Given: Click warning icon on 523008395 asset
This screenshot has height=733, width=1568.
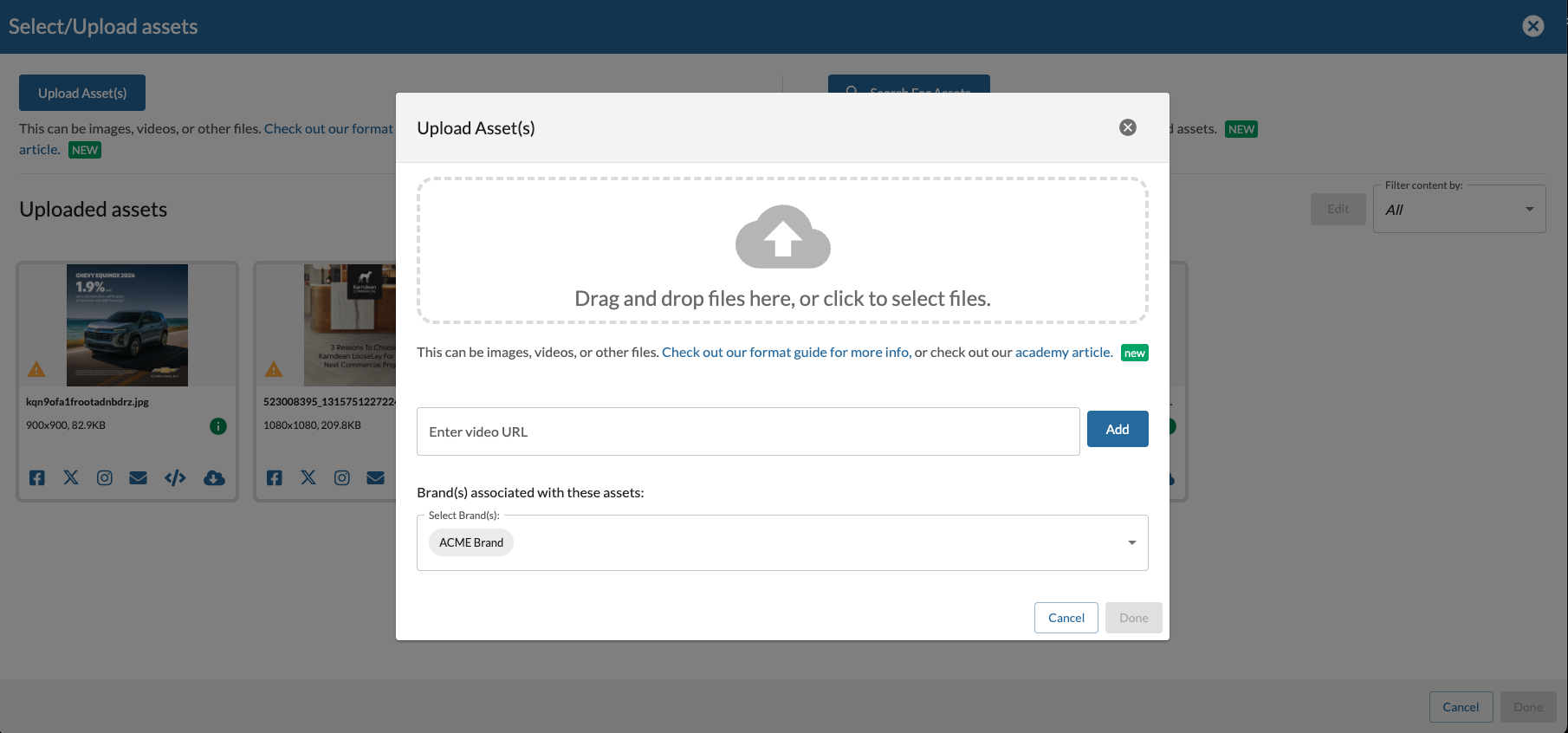Looking at the screenshot, I should click(274, 370).
